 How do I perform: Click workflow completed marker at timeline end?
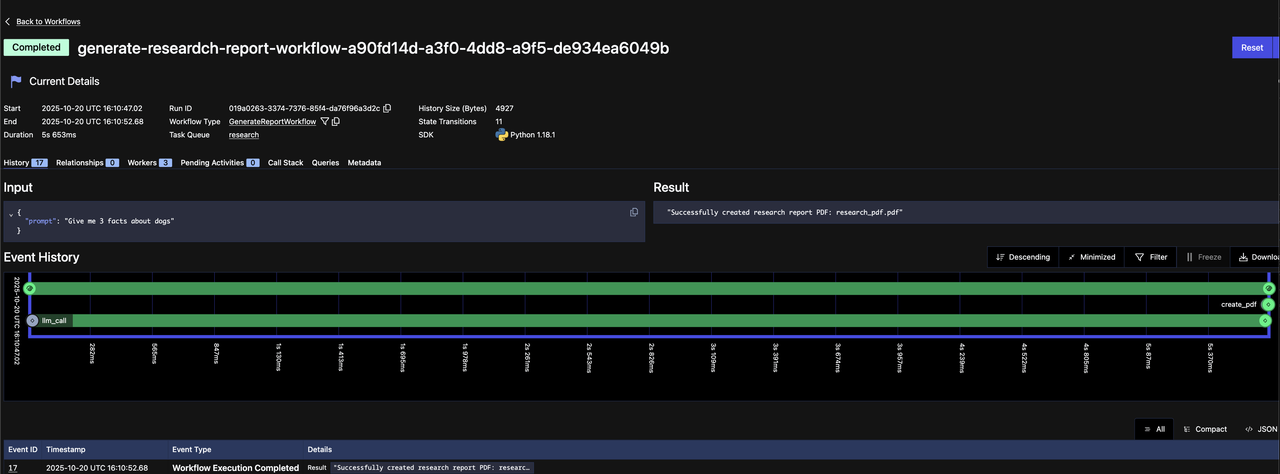pyautogui.click(x=1269, y=288)
